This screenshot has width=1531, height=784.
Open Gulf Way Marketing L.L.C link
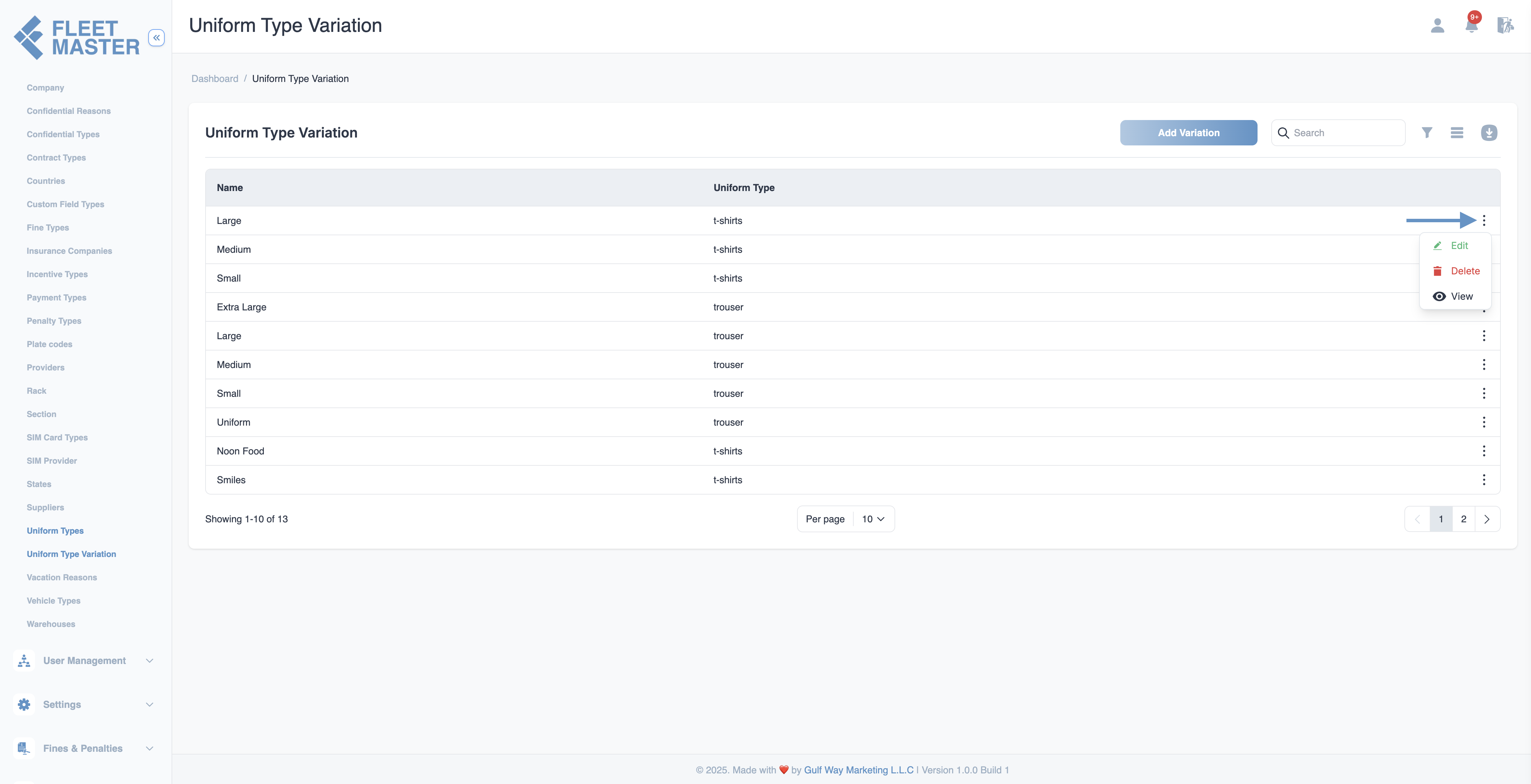point(858,770)
